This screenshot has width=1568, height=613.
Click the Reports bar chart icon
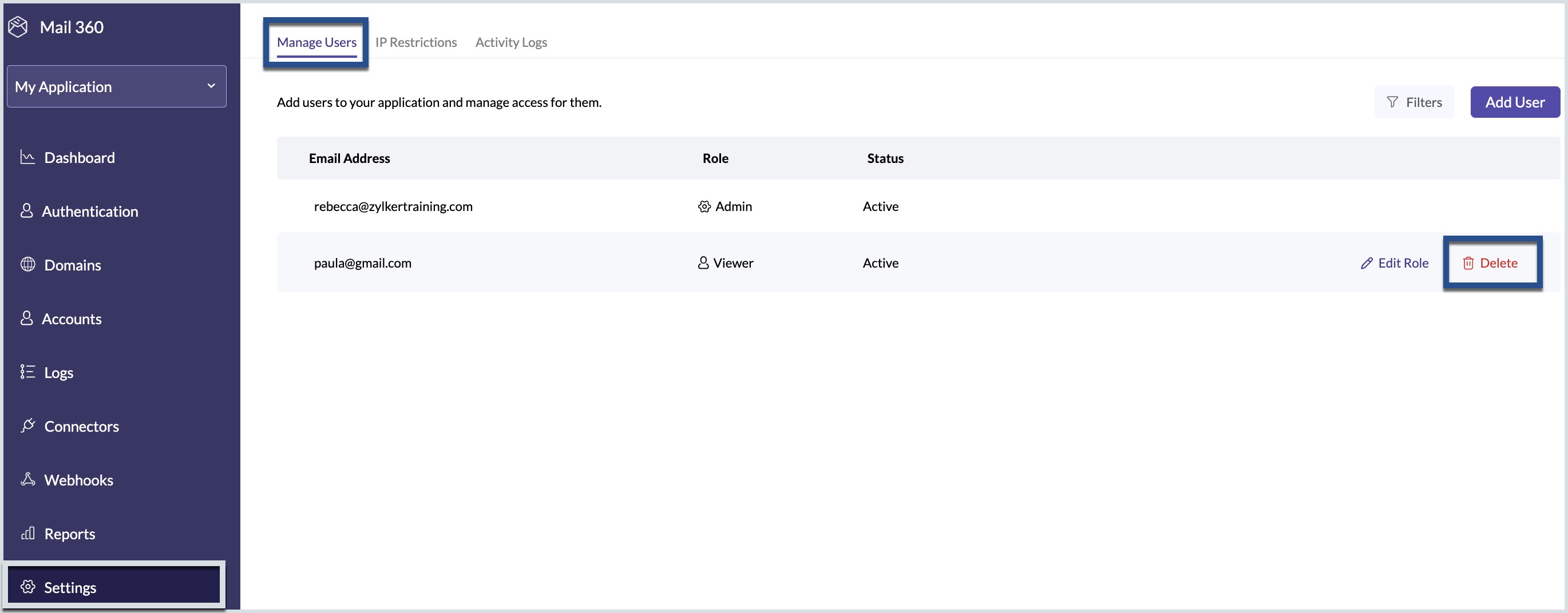(27, 533)
